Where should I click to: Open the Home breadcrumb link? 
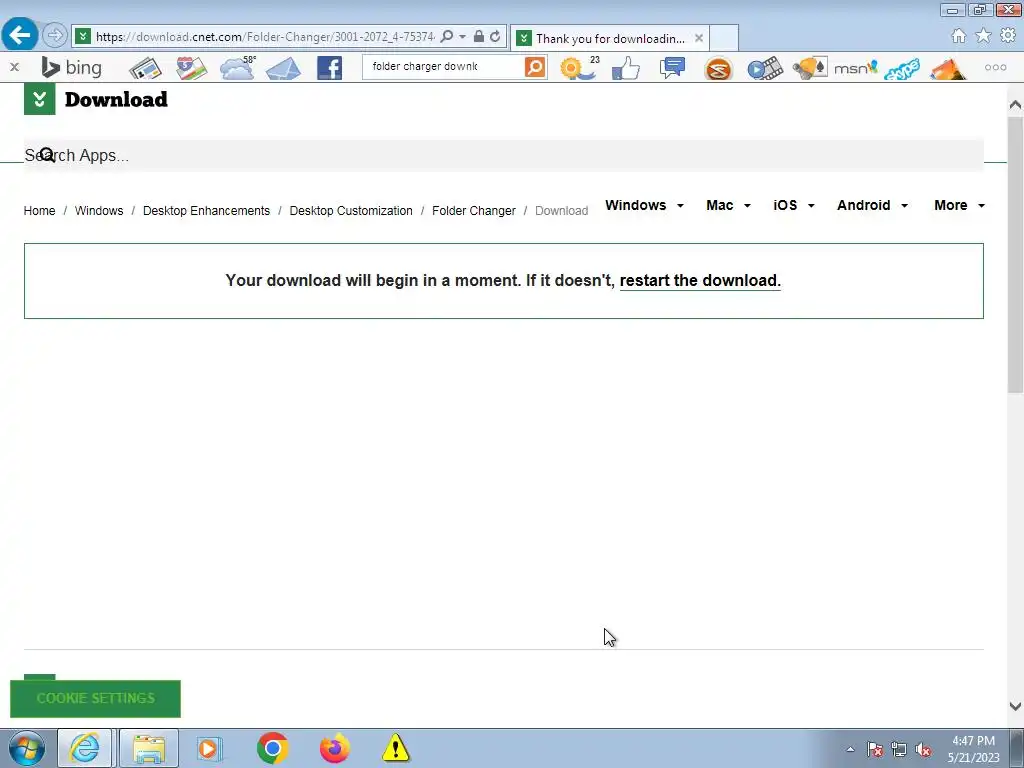[39, 211]
